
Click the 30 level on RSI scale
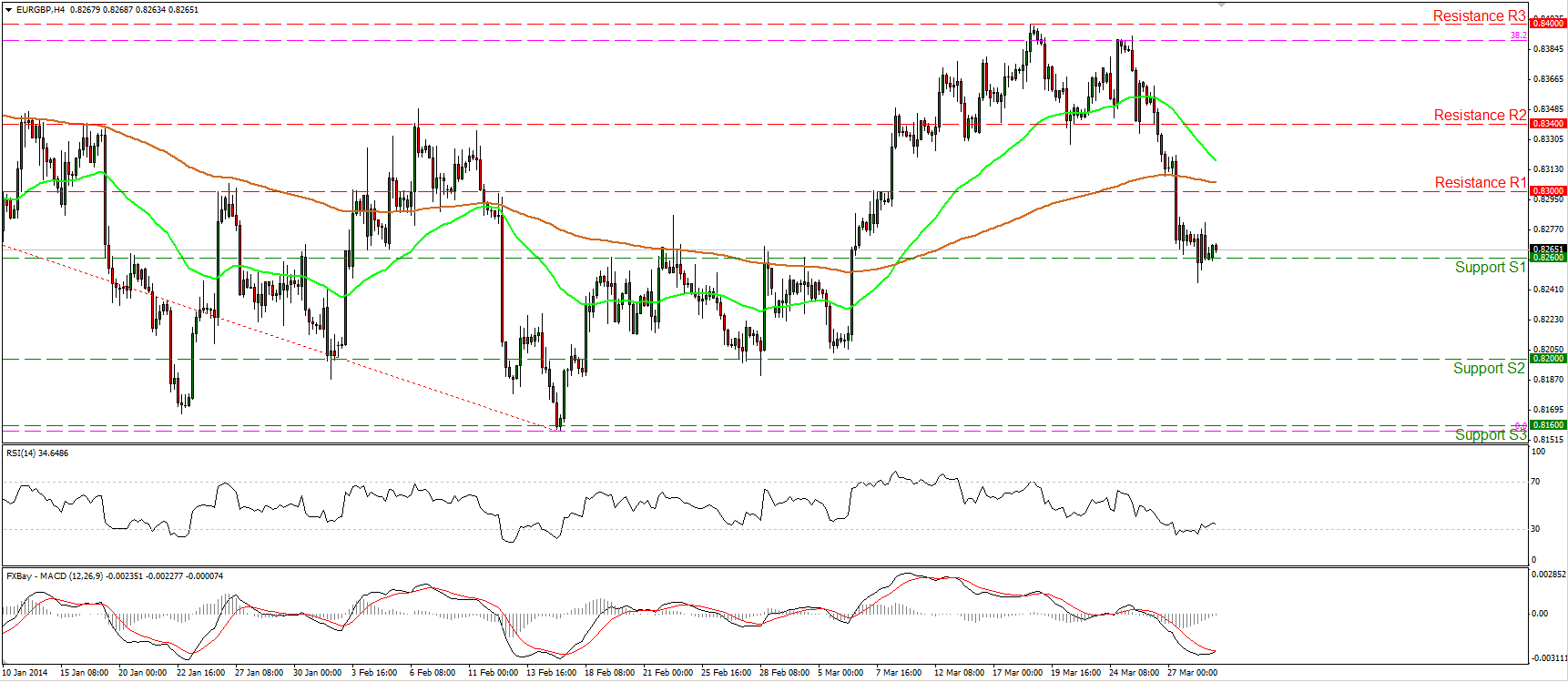pos(1536,529)
